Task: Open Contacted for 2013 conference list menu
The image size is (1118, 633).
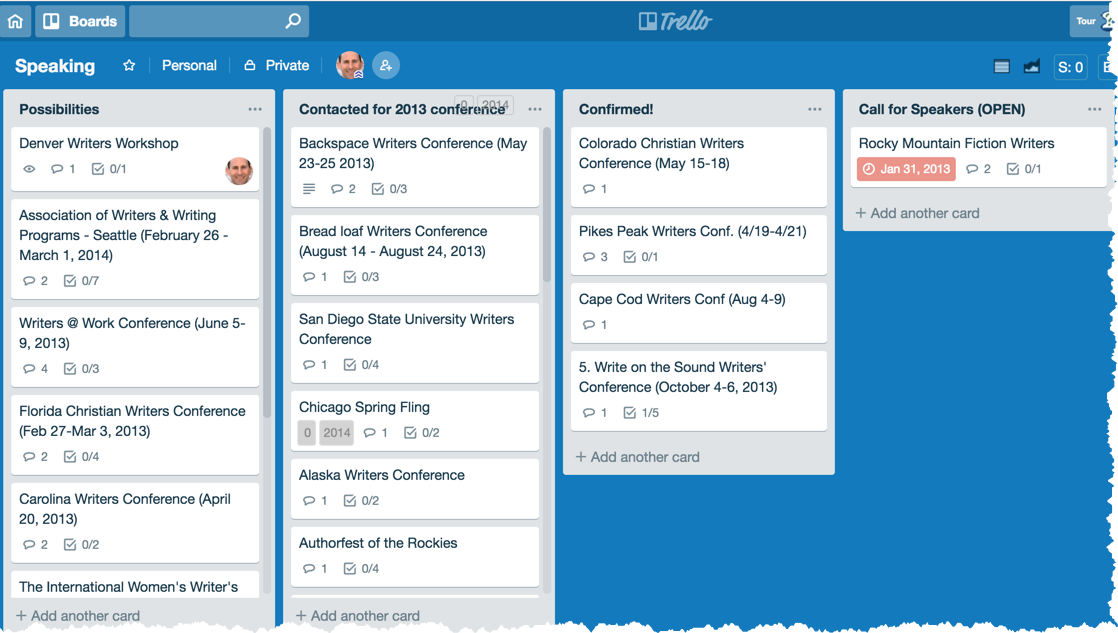Action: click(535, 109)
